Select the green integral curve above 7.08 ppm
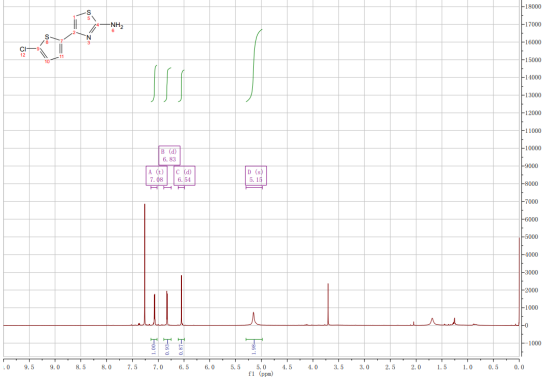554x381 pixels. [x=154, y=84]
